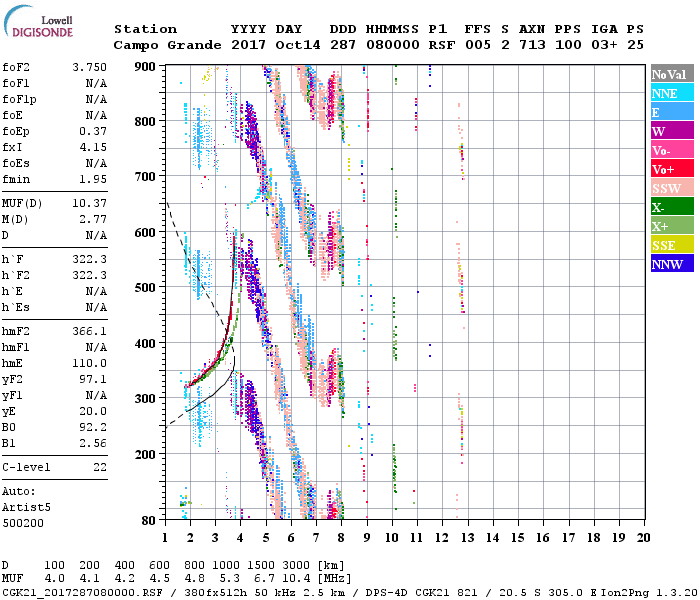Image resolution: width=700 pixels, height=600 pixels.
Task: Click the PPS value 100
Action: point(568,45)
